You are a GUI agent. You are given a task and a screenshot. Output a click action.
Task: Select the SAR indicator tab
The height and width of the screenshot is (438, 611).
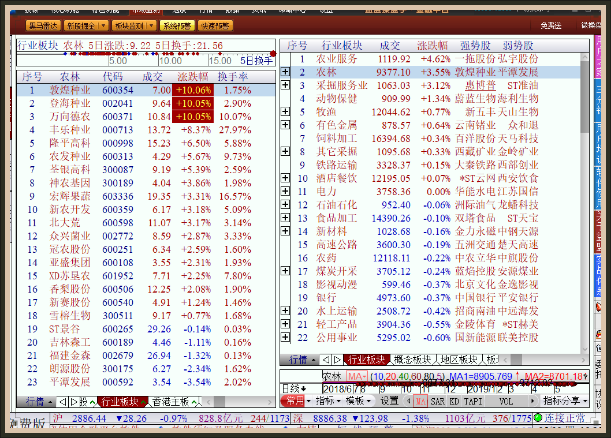tap(437, 401)
